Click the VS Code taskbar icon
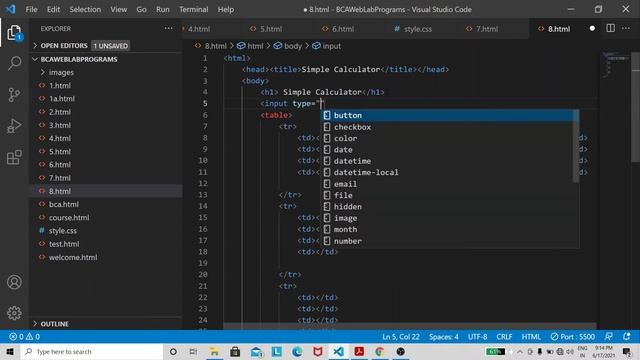640x360 pixels. point(338,351)
